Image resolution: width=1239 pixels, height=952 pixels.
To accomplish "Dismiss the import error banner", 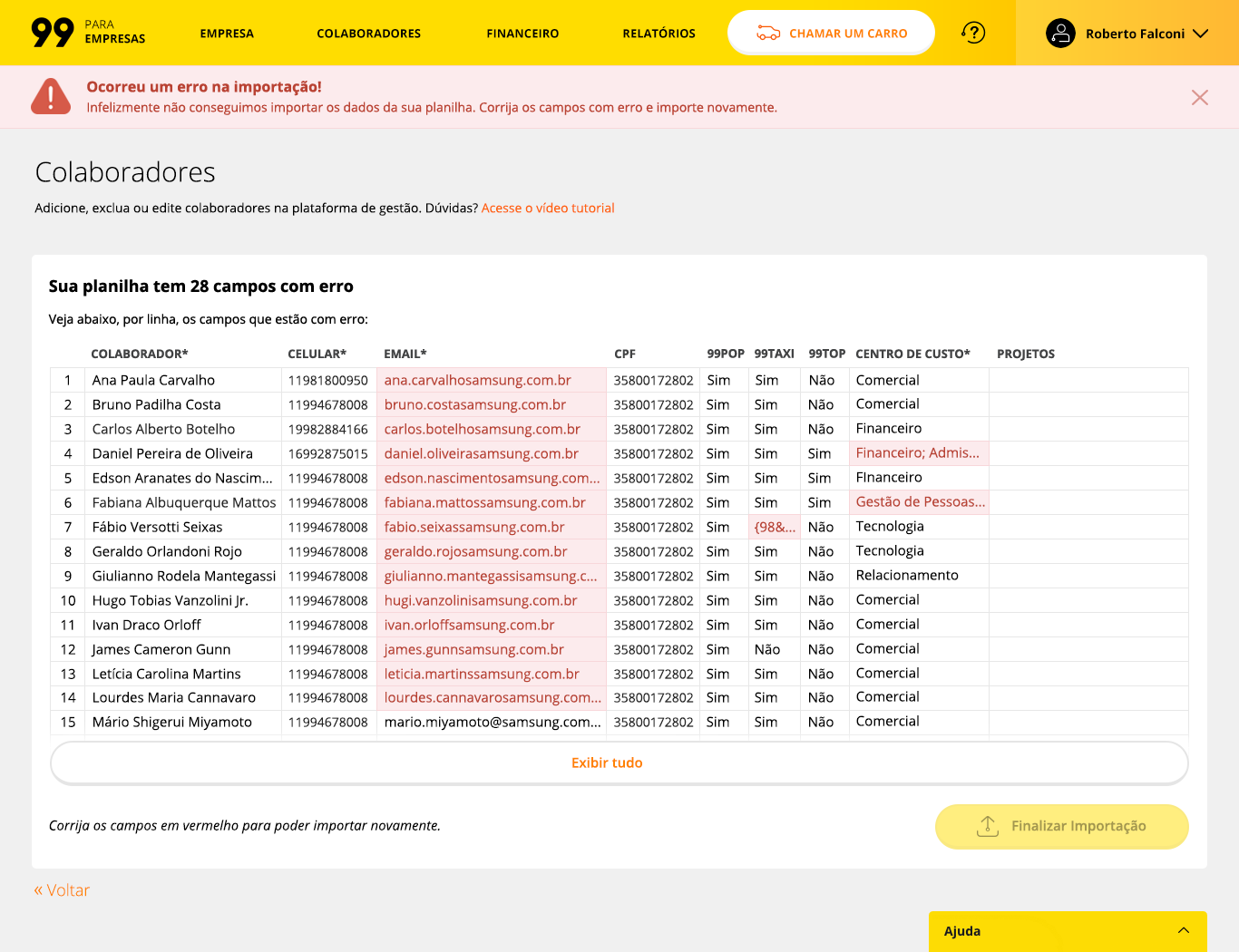I will tap(1200, 97).
